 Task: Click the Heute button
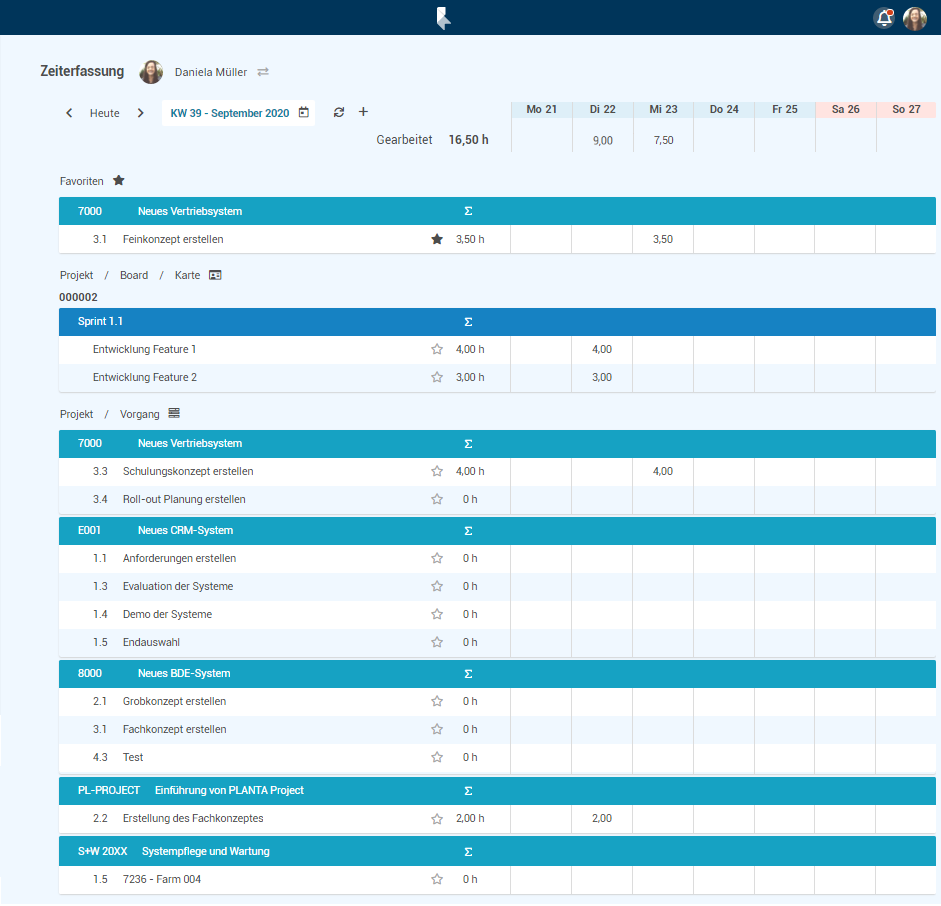click(x=105, y=113)
